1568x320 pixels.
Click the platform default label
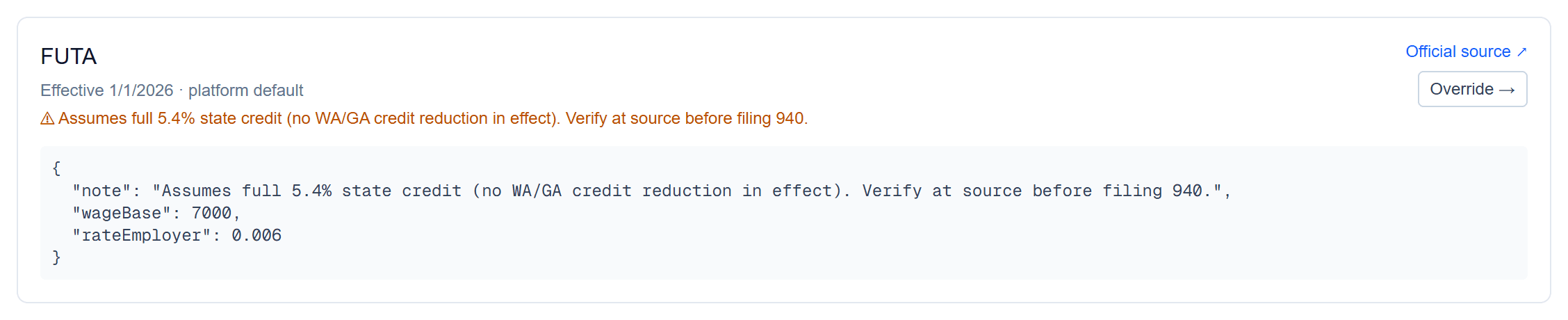click(x=246, y=90)
